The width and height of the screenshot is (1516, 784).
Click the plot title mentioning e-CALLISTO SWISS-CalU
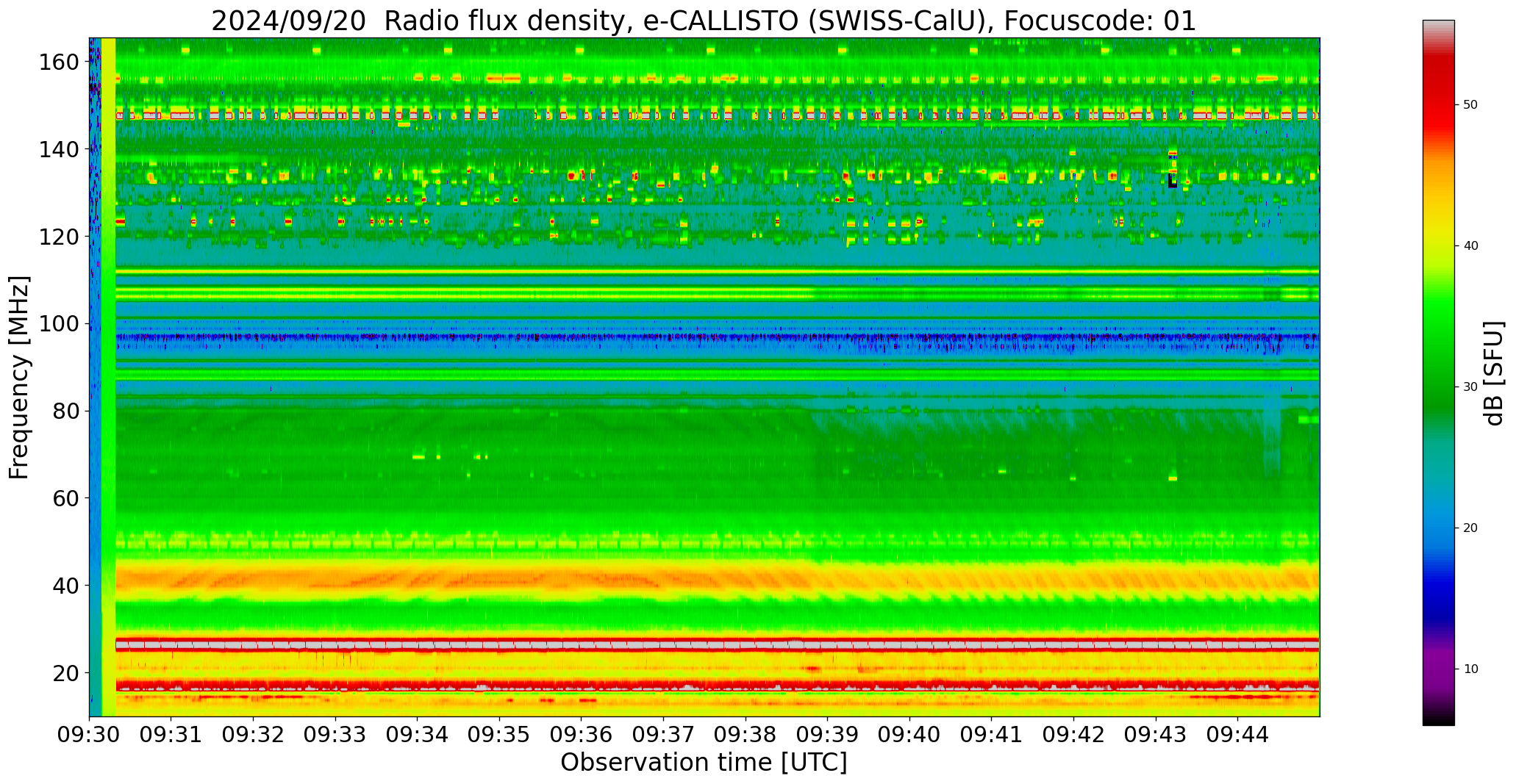point(704,21)
